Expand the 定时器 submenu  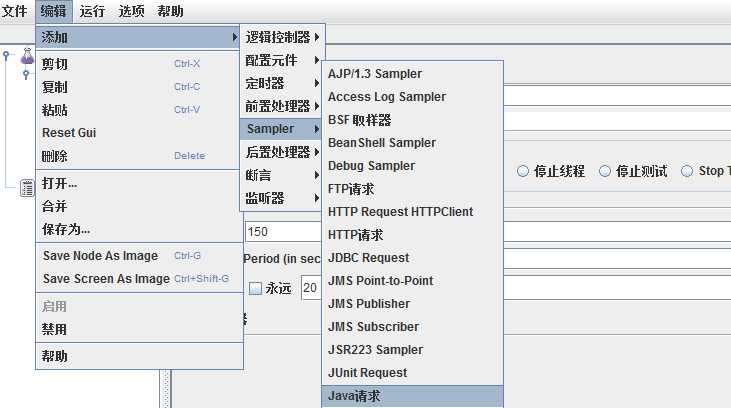(x=282, y=83)
